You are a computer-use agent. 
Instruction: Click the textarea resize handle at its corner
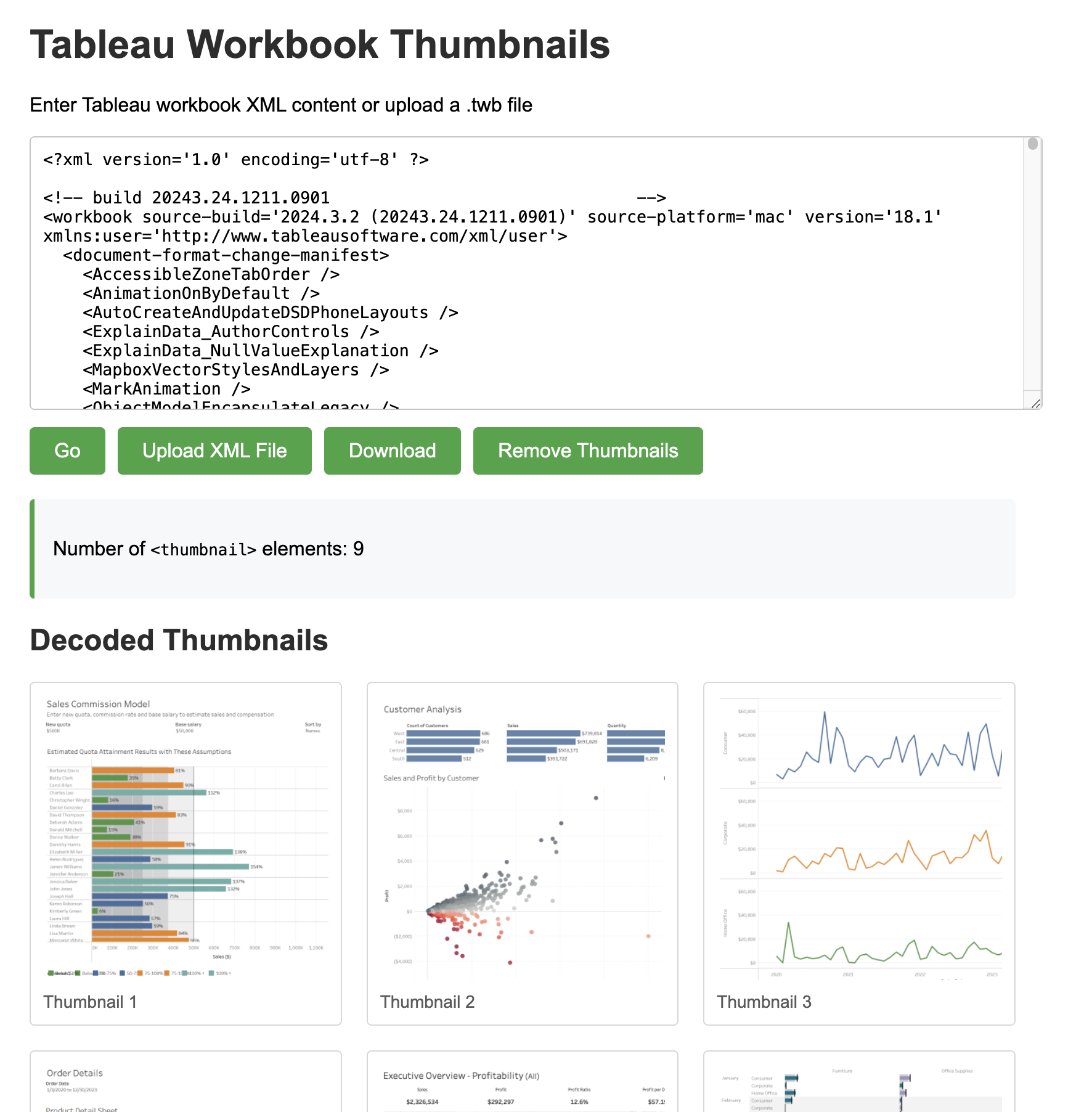click(1036, 404)
